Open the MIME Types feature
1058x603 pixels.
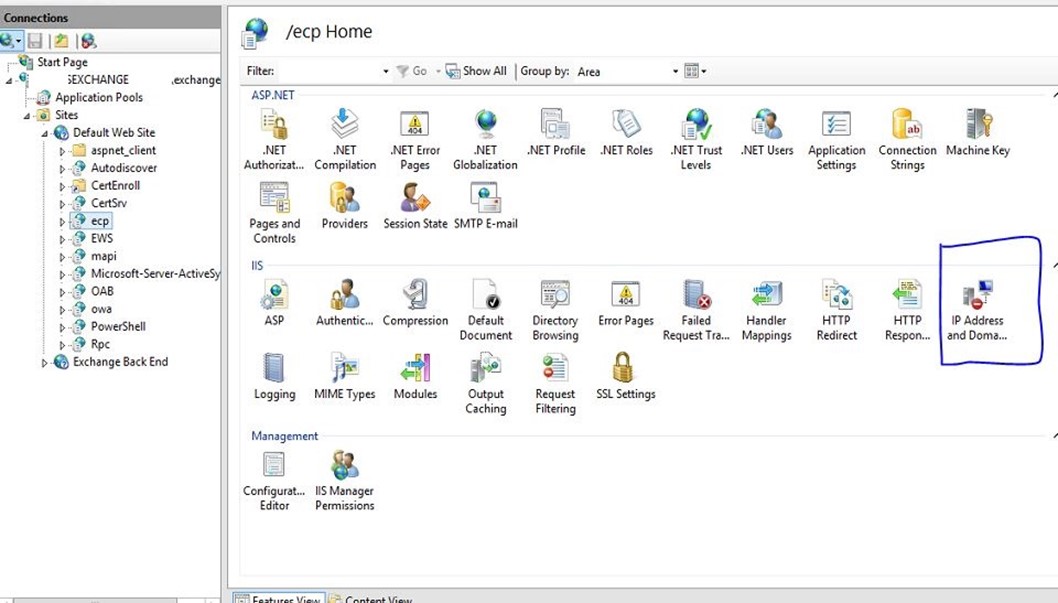345,376
